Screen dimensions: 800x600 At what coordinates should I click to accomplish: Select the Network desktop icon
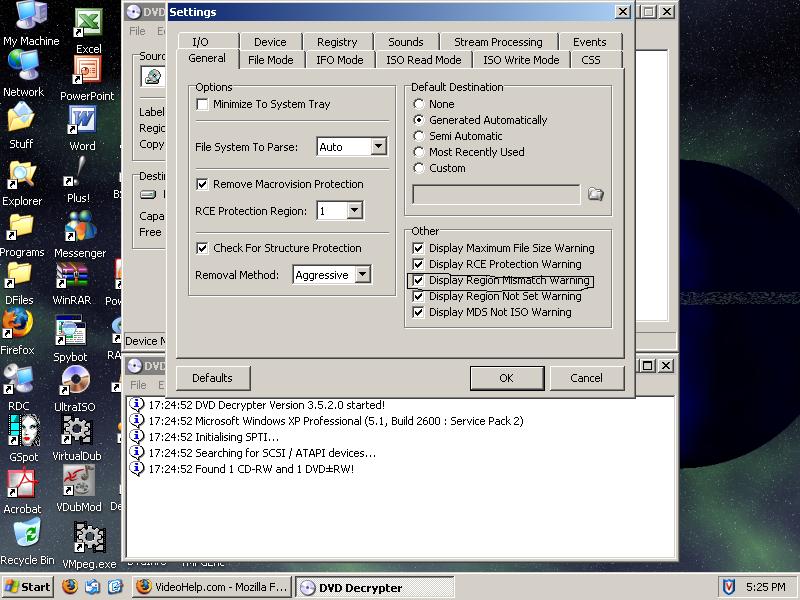pos(23,74)
